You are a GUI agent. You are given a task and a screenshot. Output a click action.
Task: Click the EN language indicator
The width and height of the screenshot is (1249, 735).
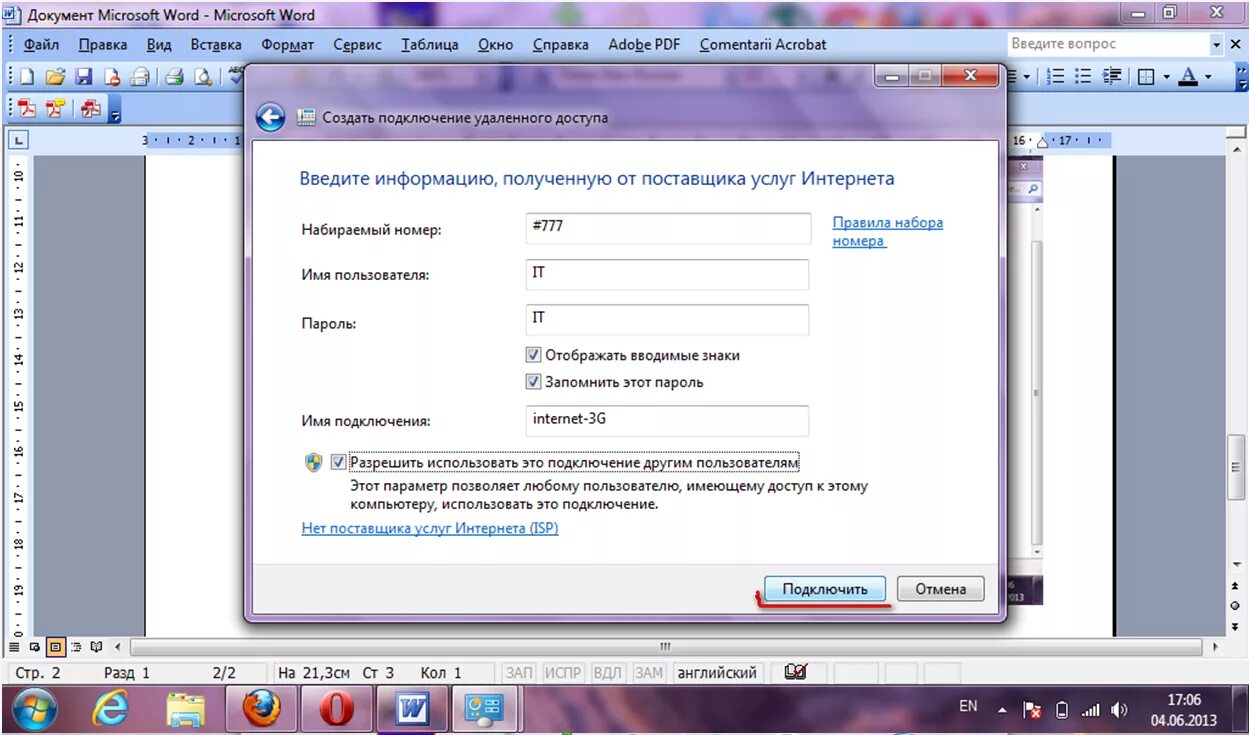point(968,706)
